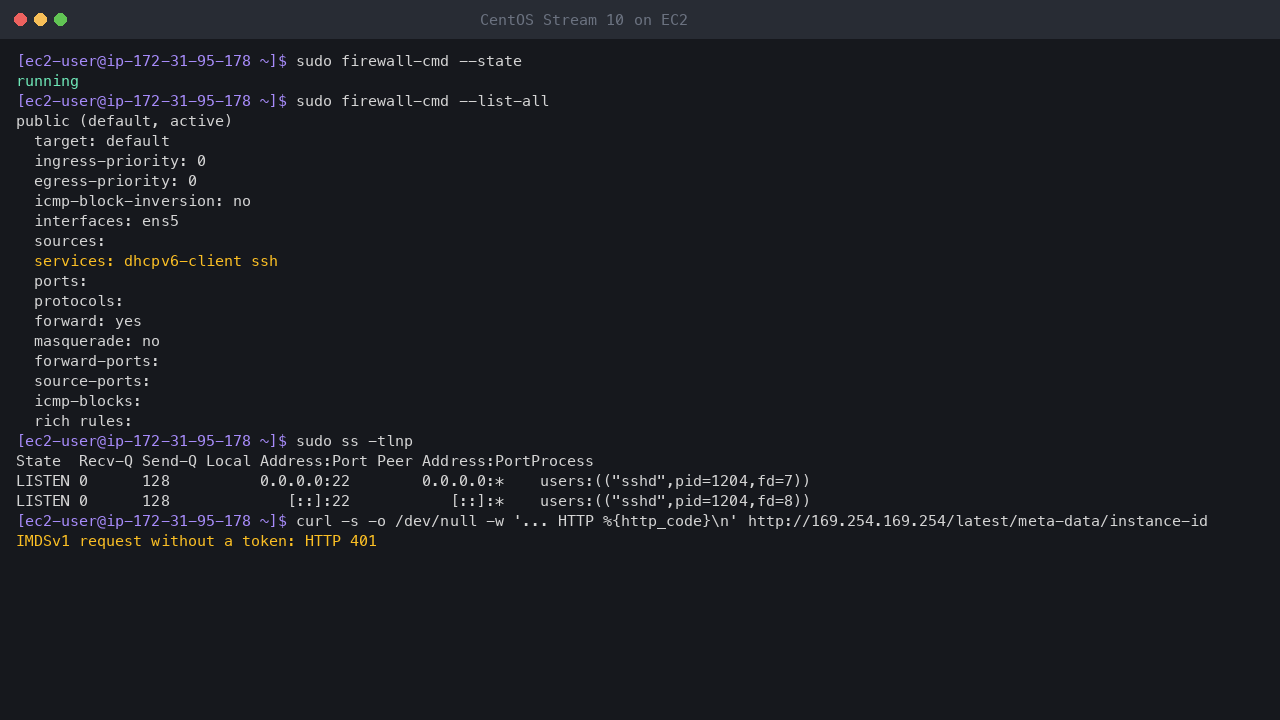Click the window title CentOS Stream 10 on EC2
This screenshot has width=1280, height=720.
[584, 20]
